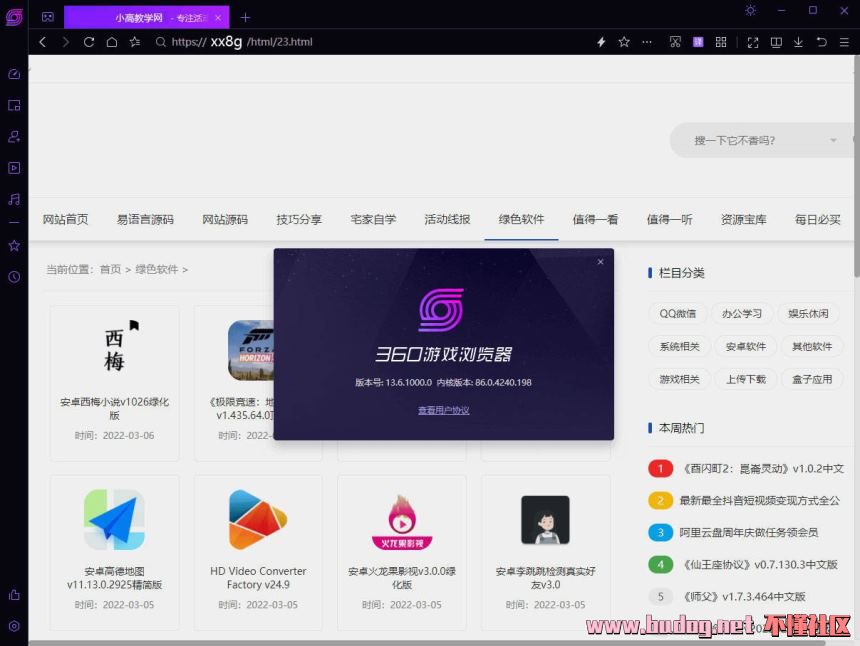Select the 绿色软件 nav menu item

pos(521,219)
